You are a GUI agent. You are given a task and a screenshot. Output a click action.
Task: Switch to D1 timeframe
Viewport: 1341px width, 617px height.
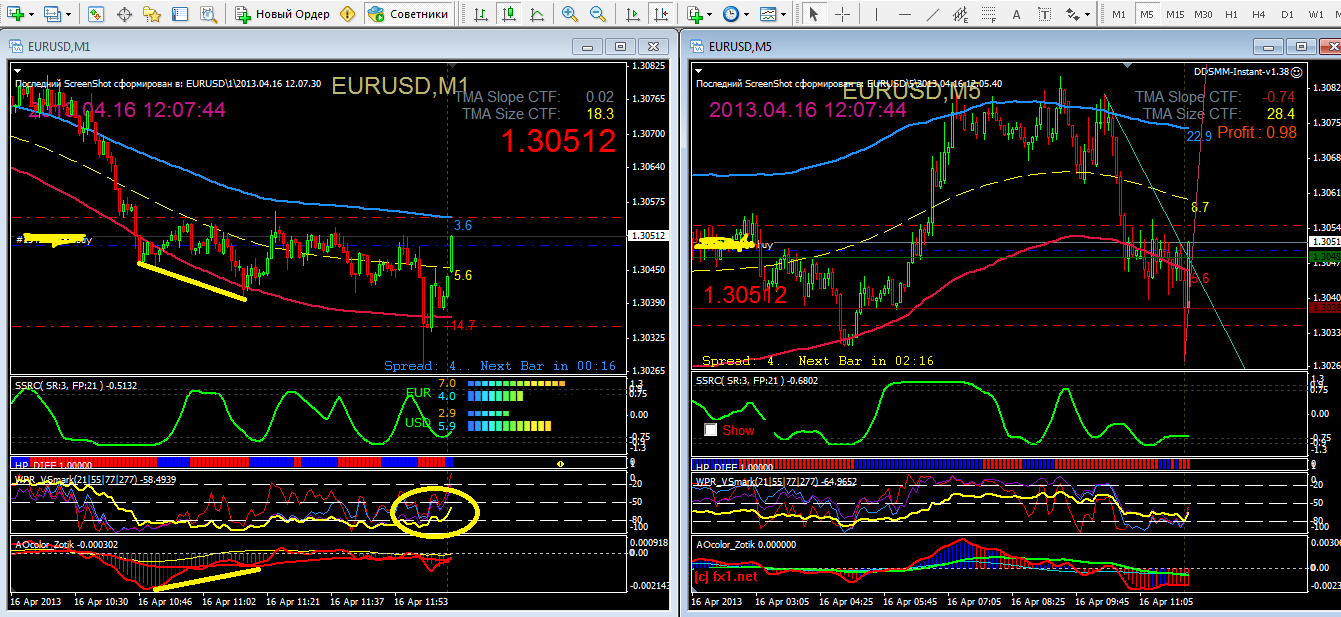(x=1286, y=14)
